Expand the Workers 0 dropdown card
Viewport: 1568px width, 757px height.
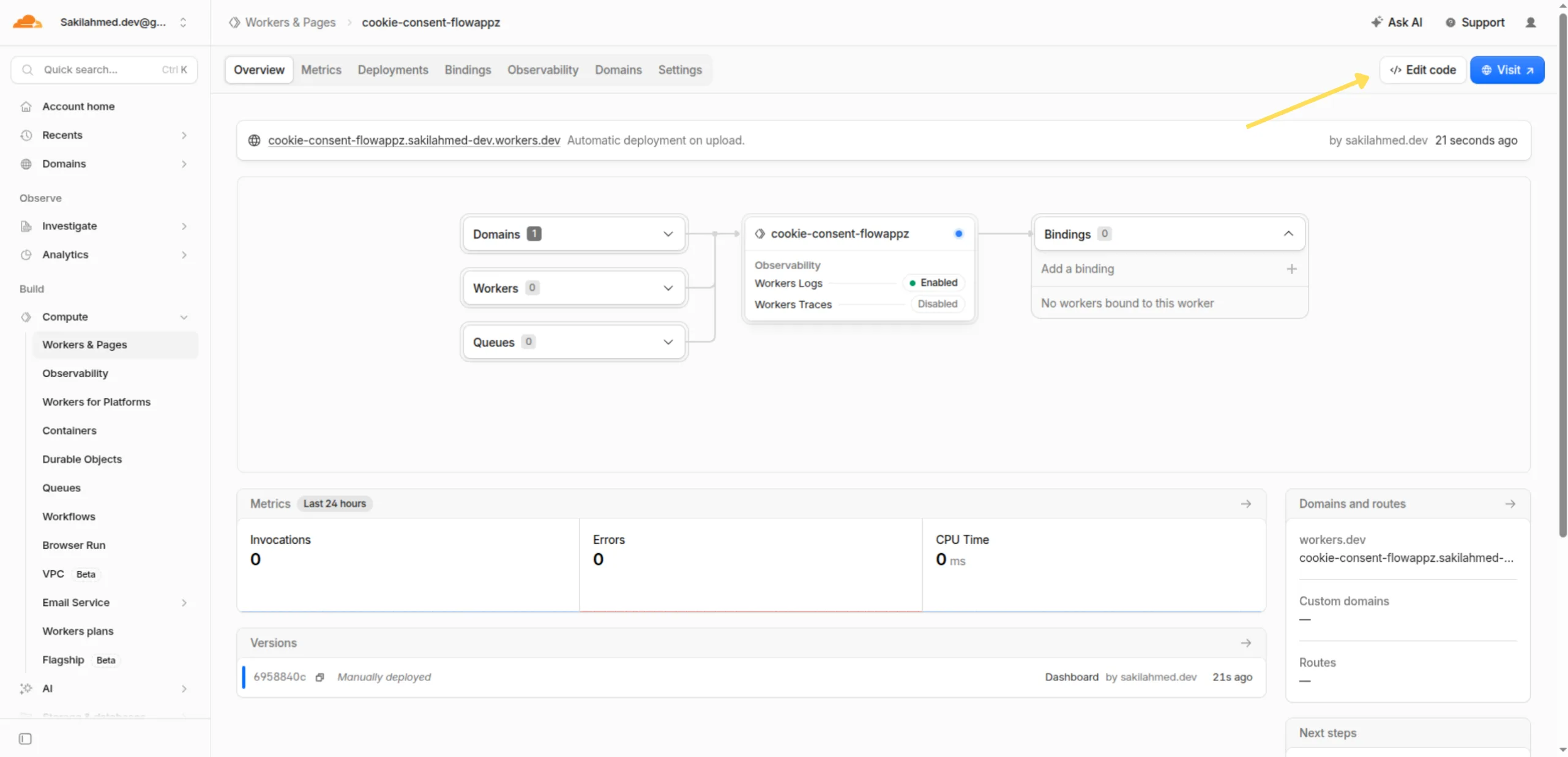(x=573, y=288)
